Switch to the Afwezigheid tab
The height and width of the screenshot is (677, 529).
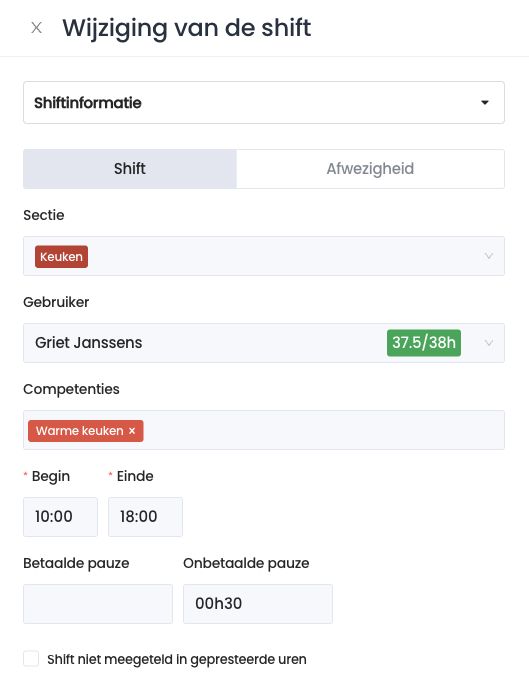click(370, 169)
